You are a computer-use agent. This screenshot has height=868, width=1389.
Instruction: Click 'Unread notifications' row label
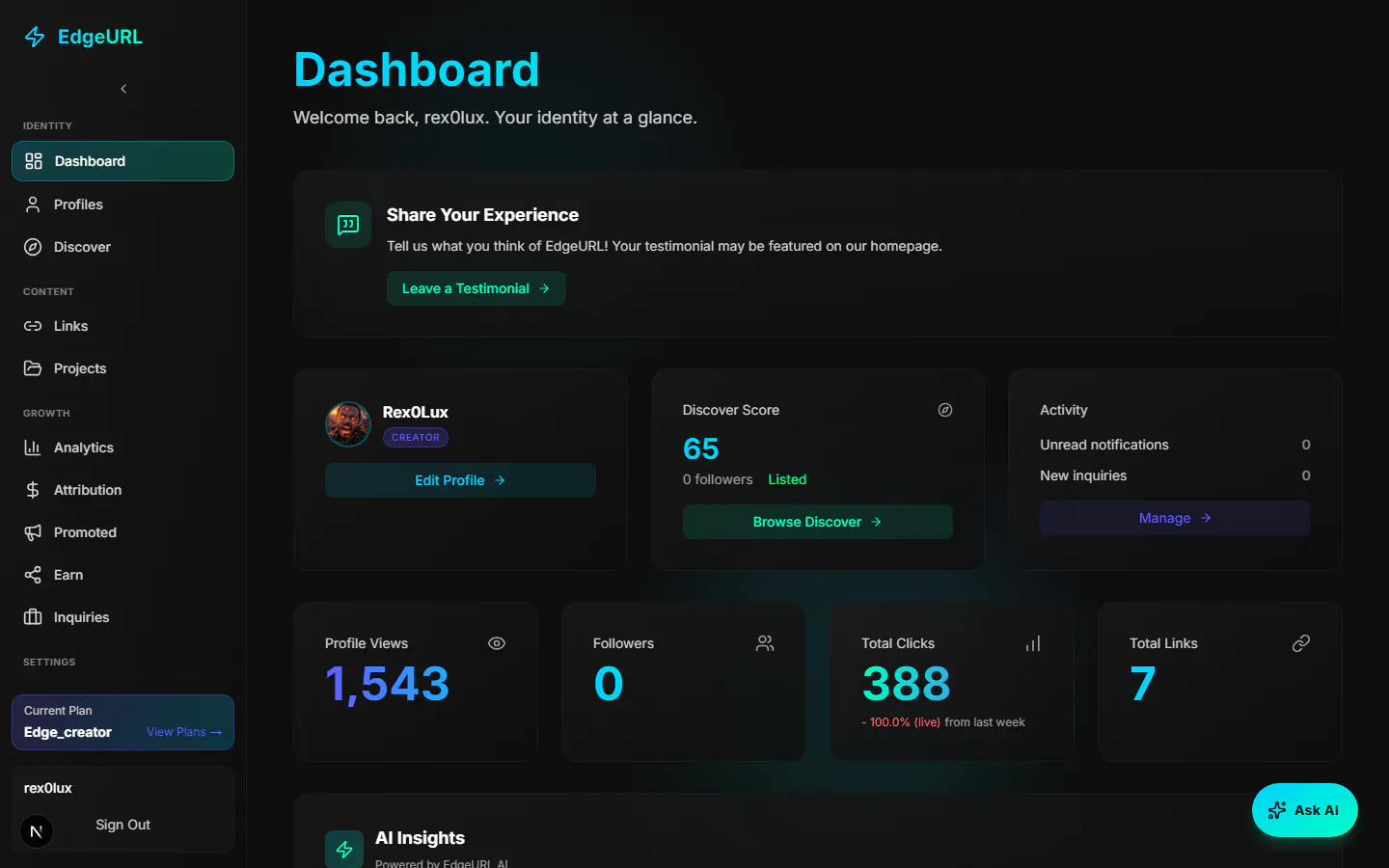coord(1104,445)
